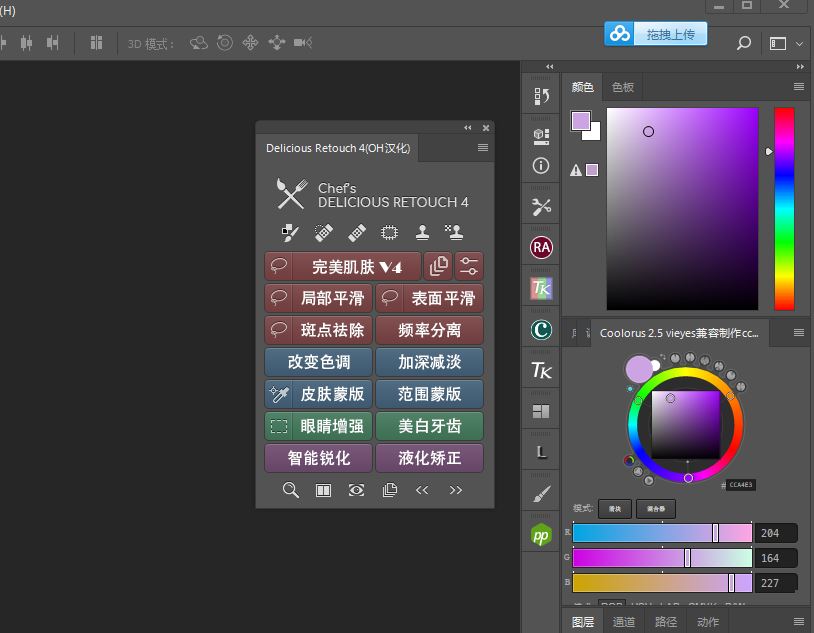Click the Coolorus R channel slider

(662, 533)
